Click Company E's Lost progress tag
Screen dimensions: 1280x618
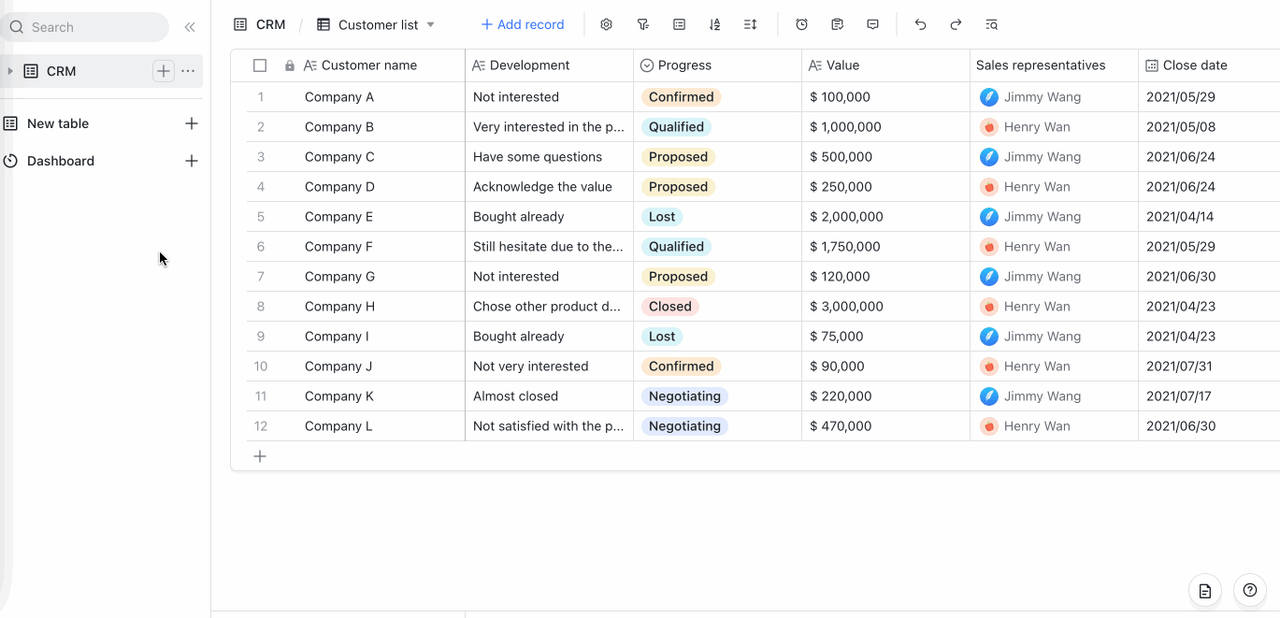coord(661,217)
